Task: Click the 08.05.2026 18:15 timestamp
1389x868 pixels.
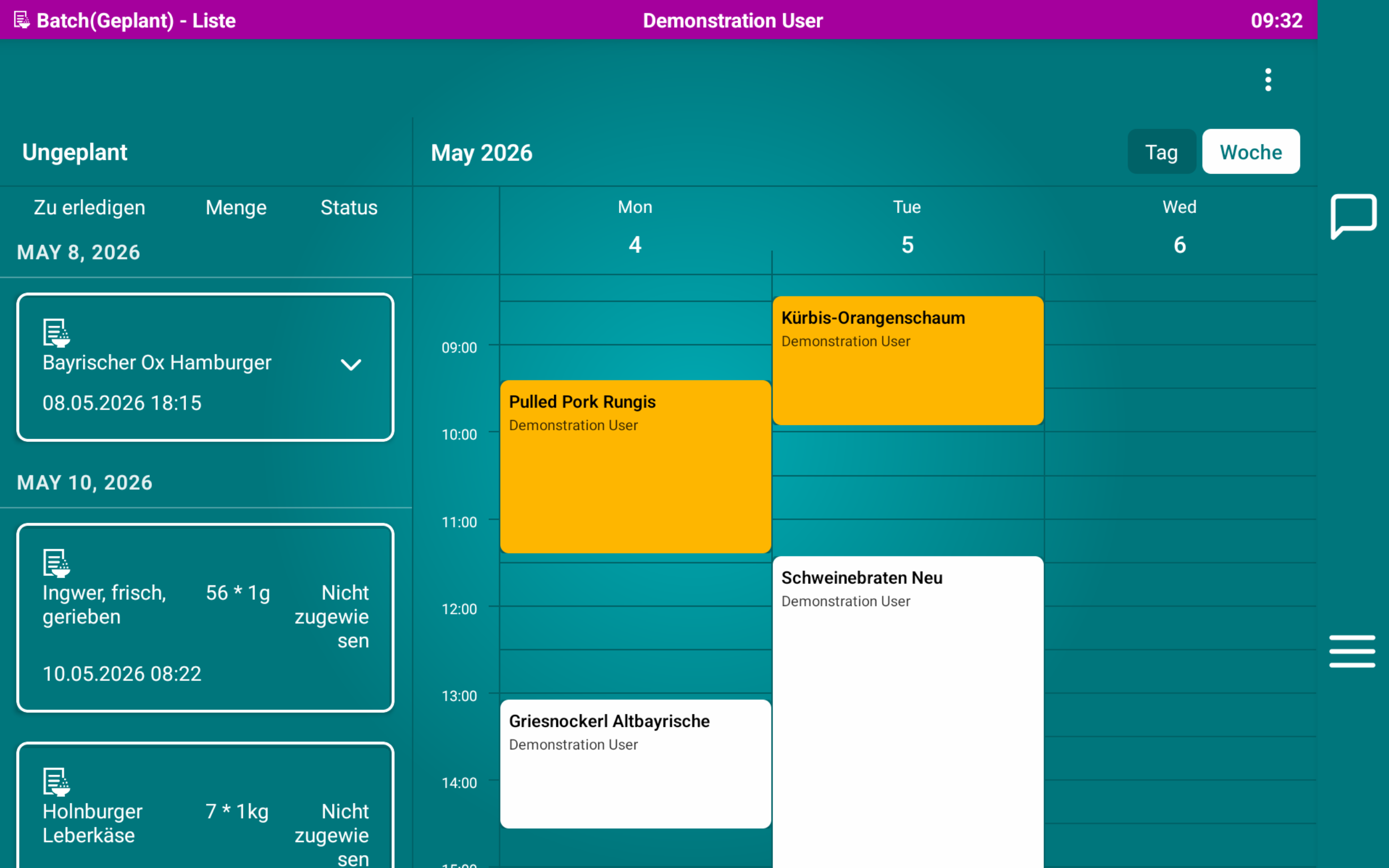Action: 122,403
